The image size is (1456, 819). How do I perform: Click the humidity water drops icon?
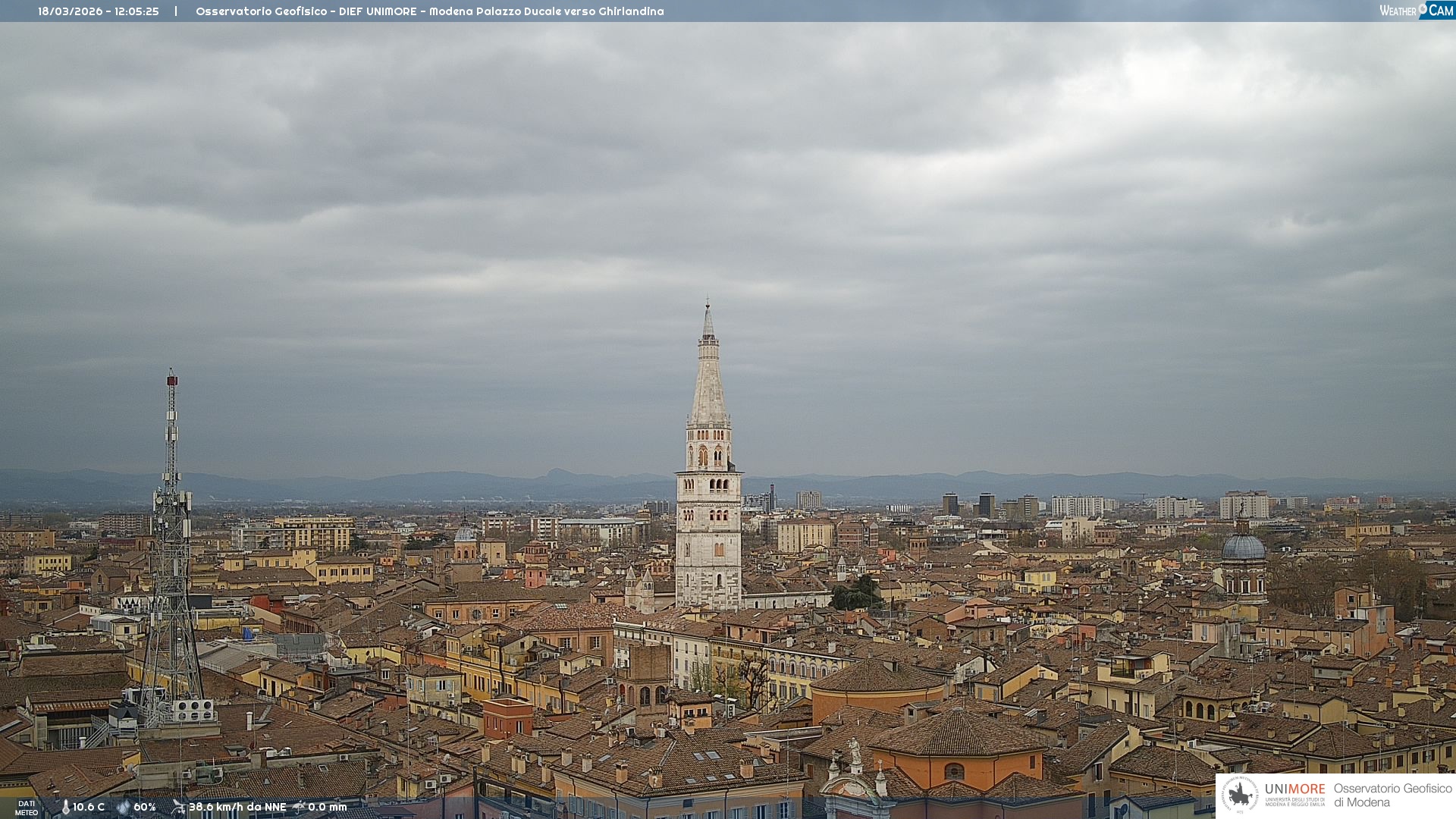tap(123, 808)
